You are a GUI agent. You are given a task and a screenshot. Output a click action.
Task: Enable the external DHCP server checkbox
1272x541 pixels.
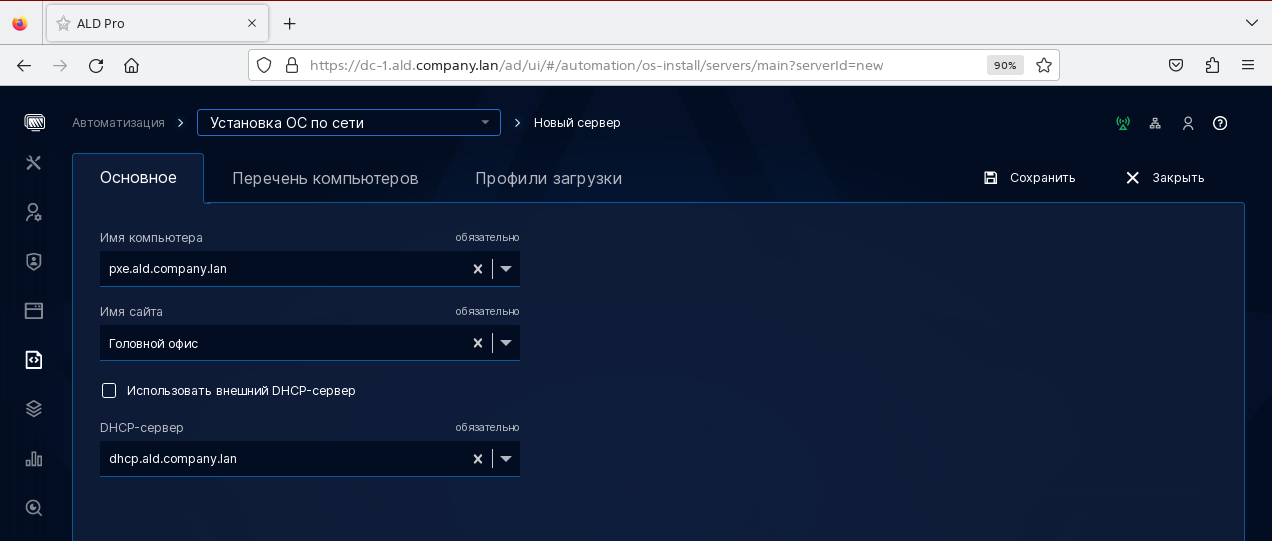[109, 391]
